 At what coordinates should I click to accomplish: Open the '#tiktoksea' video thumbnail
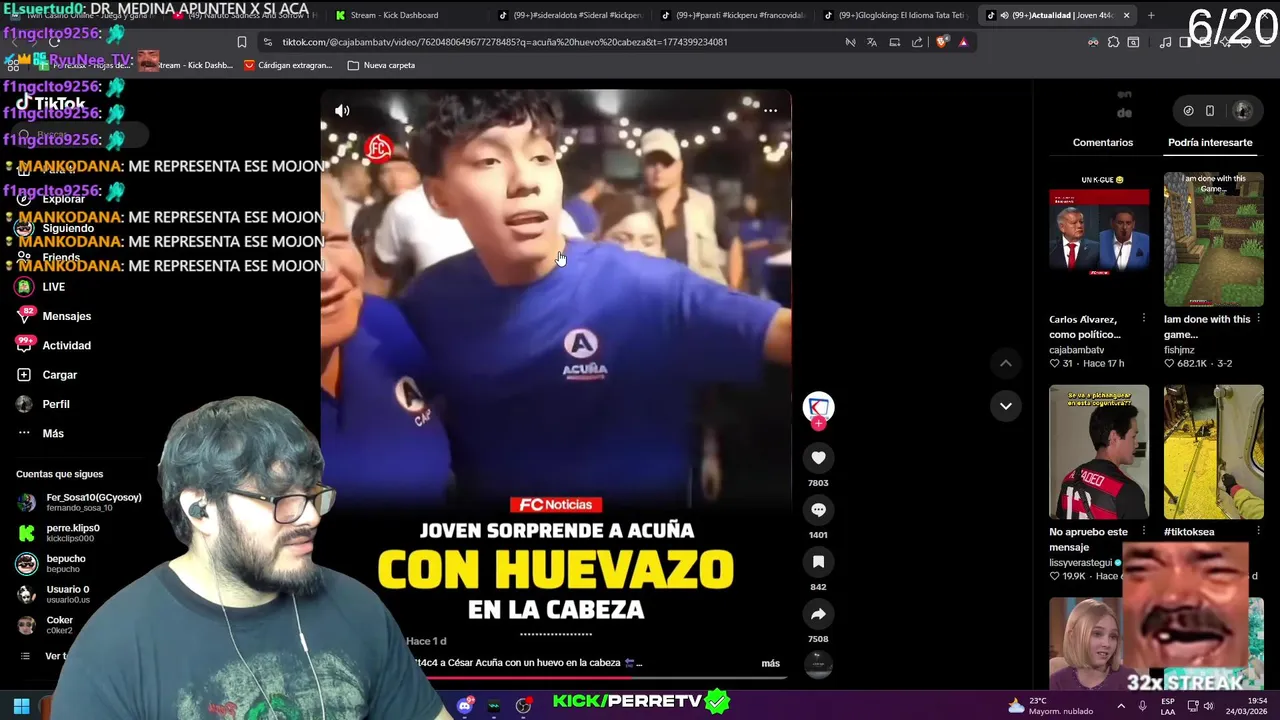tap(1213, 452)
